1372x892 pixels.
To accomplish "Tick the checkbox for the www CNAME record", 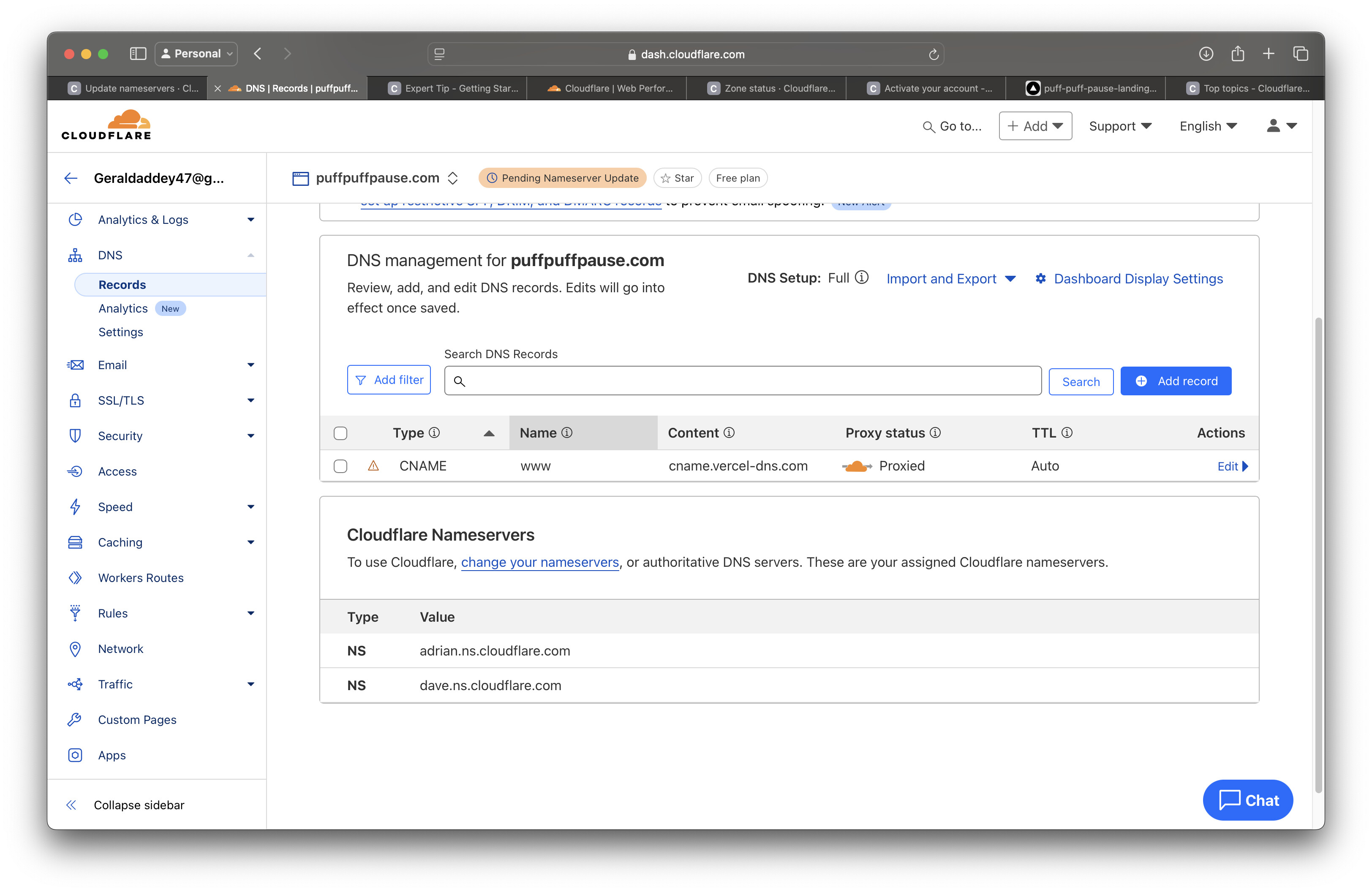I will [341, 465].
